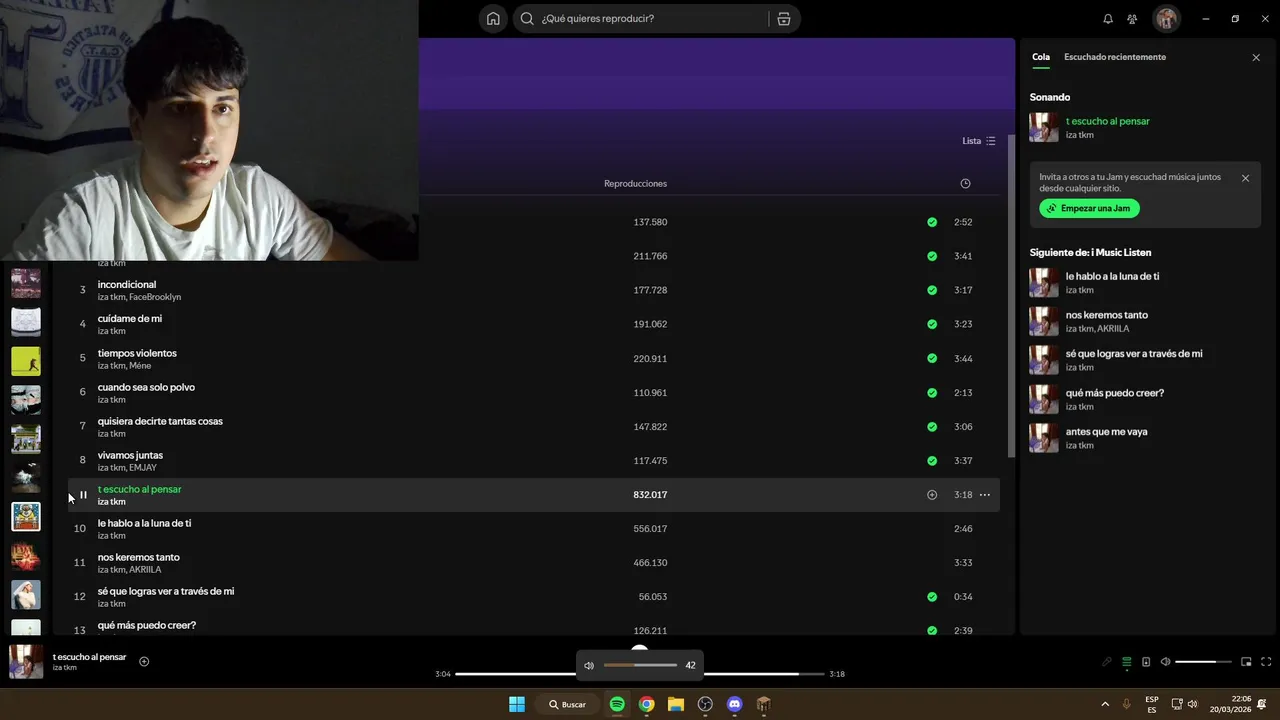Add current song to library from player bar
Screen dimensions: 1280x720
[x=144, y=661]
